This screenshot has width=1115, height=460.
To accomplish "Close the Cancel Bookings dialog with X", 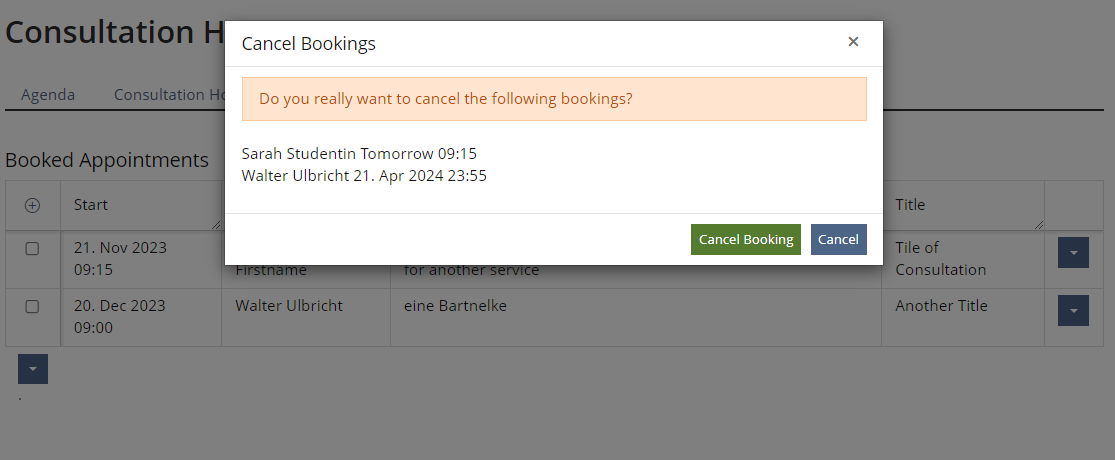I will 853,42.
